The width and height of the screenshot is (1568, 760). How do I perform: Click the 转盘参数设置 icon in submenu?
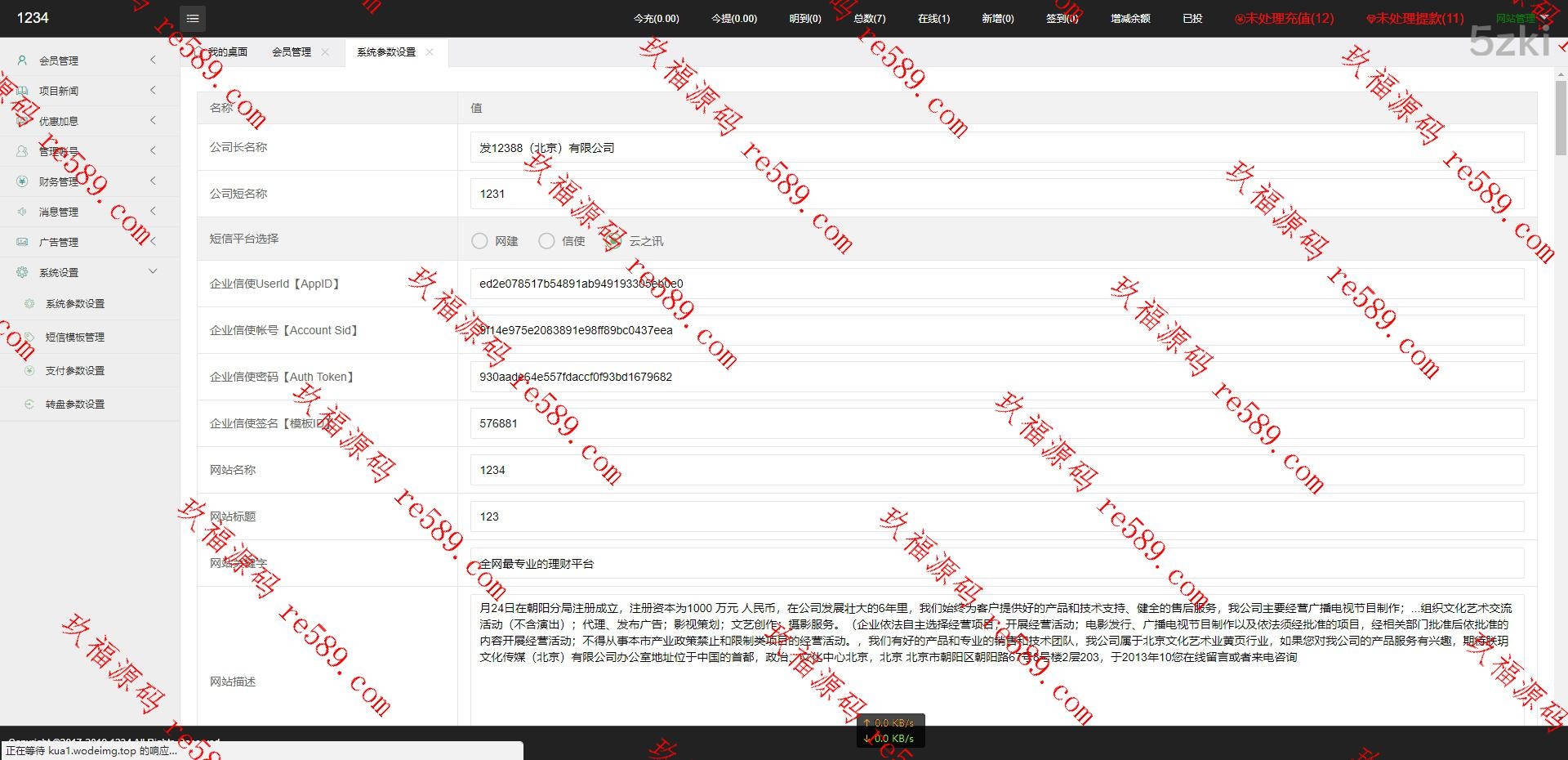pos(29,404)
